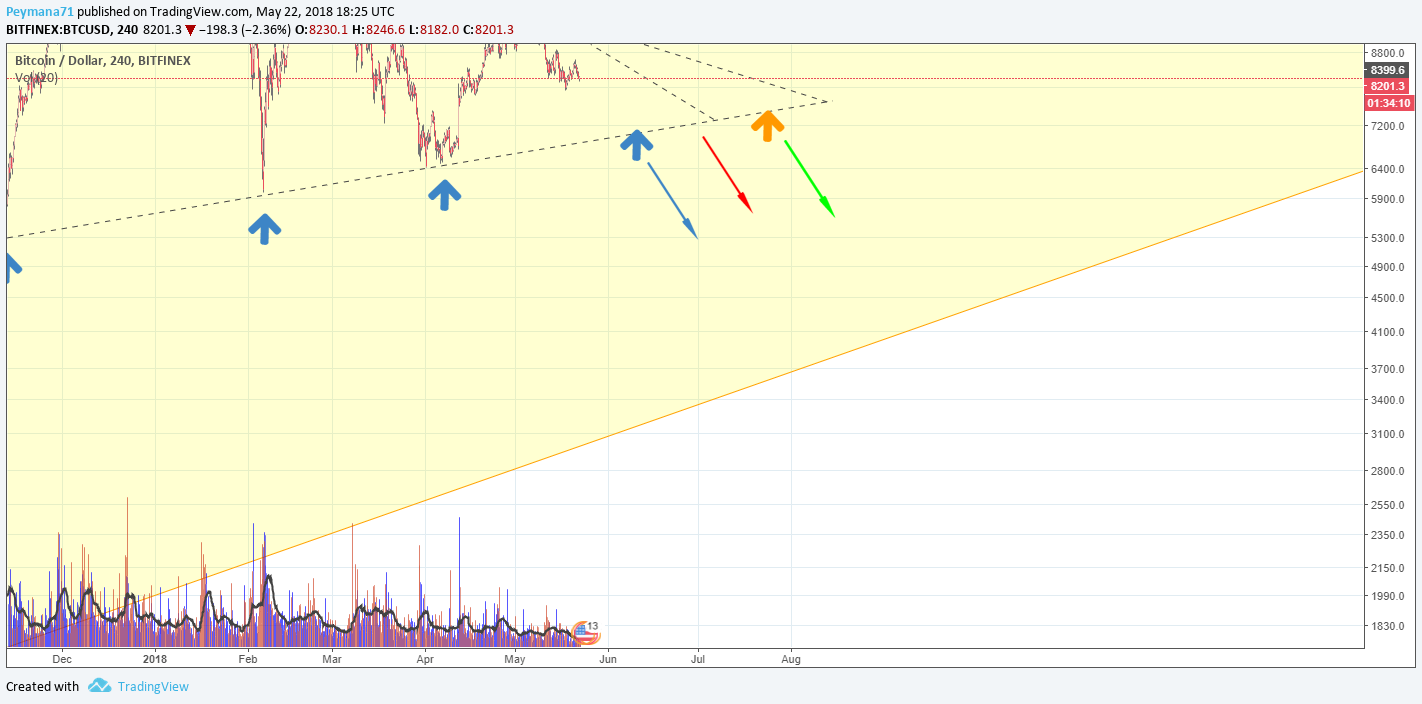This screenshot has height=704, width=1422.
Task: Click the 8800.0 price axis label
Action: pyautogui.click(x=1388, y=53)
